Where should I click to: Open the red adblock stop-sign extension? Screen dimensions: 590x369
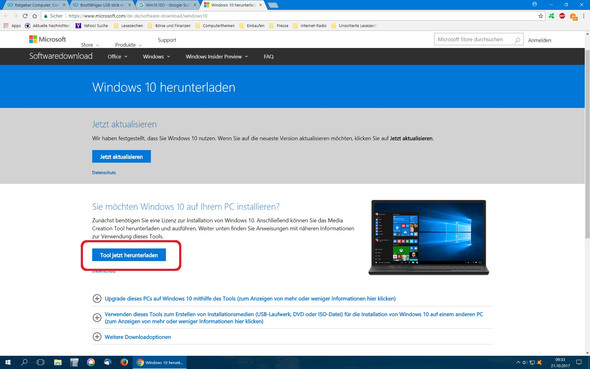[x=562, y=16]
